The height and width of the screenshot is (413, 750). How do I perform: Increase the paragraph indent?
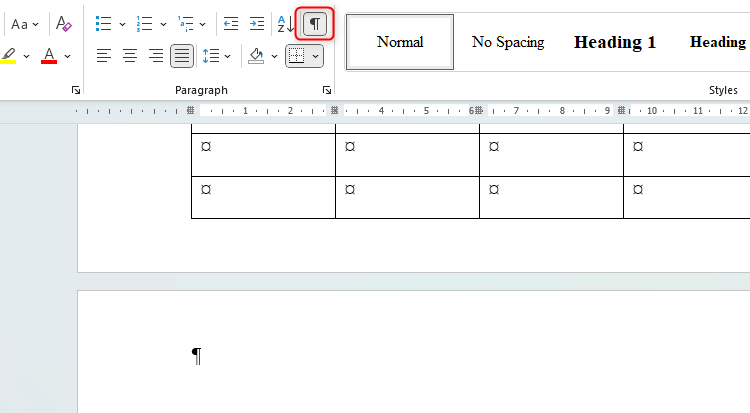(x=257, y=23)
